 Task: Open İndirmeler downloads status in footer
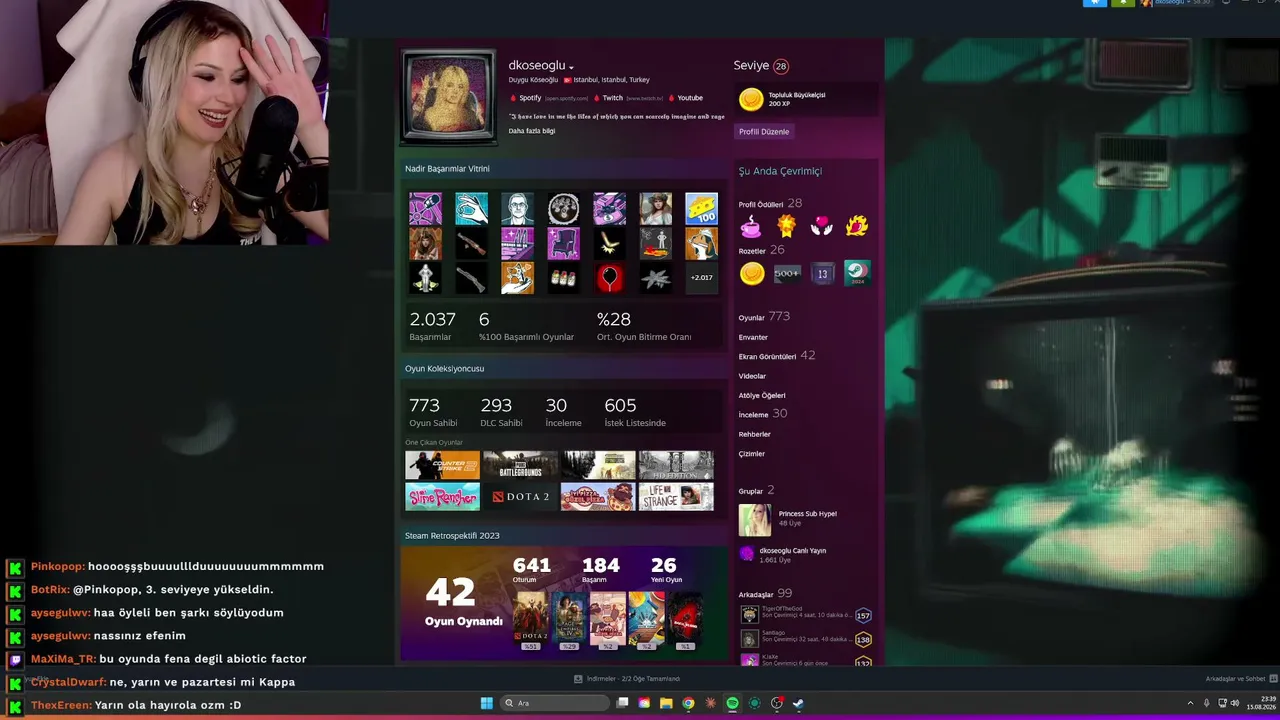click(633, 679)
